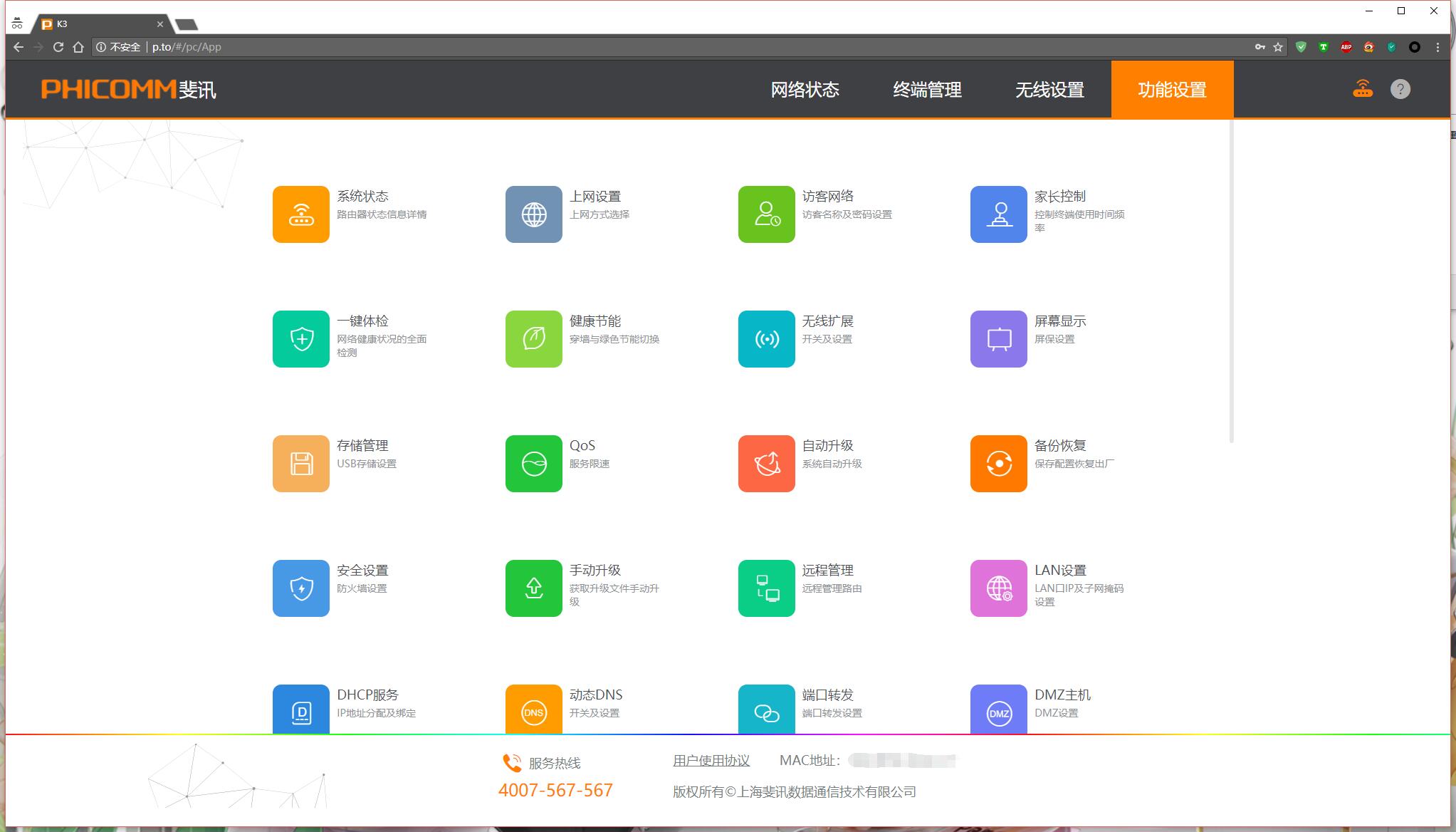Switch to the 无线设置 tab

(1049, 90)
